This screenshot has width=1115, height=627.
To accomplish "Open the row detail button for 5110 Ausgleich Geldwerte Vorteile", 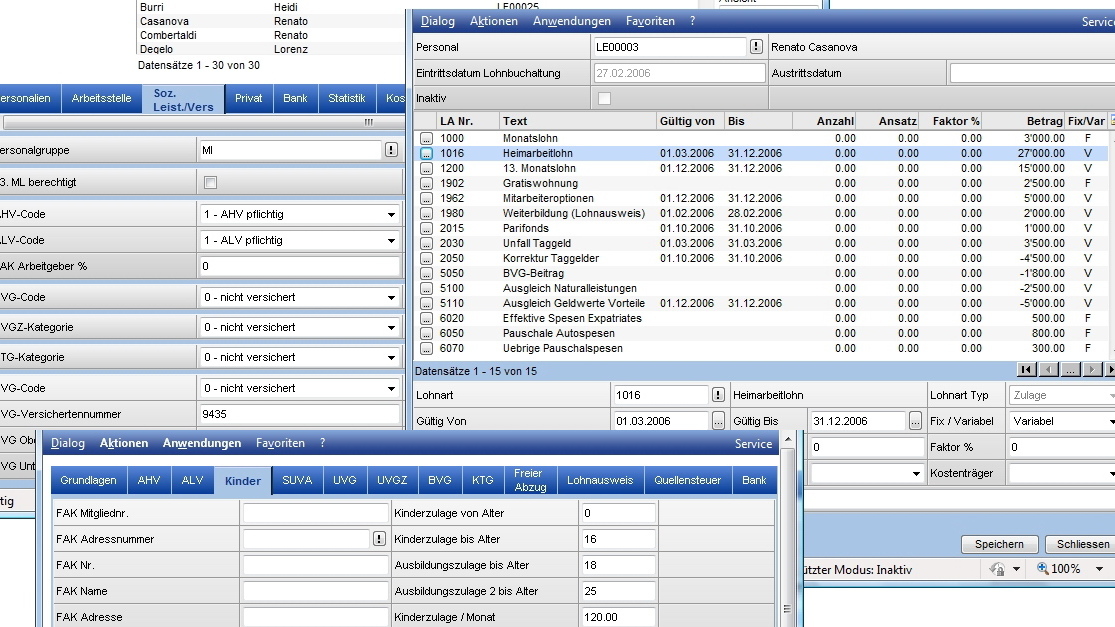I will 426,304.
